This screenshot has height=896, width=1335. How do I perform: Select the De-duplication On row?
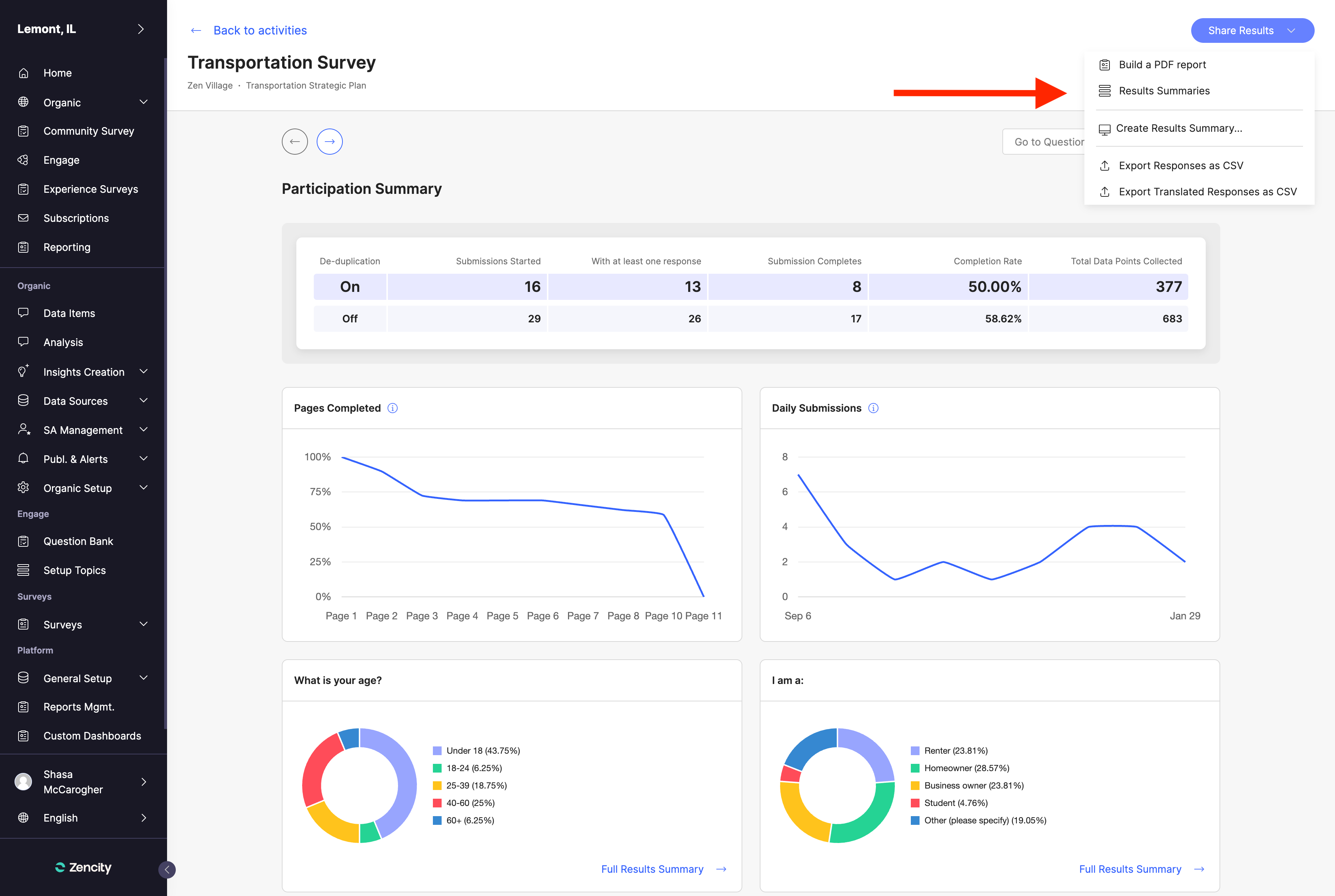[350, 287]
